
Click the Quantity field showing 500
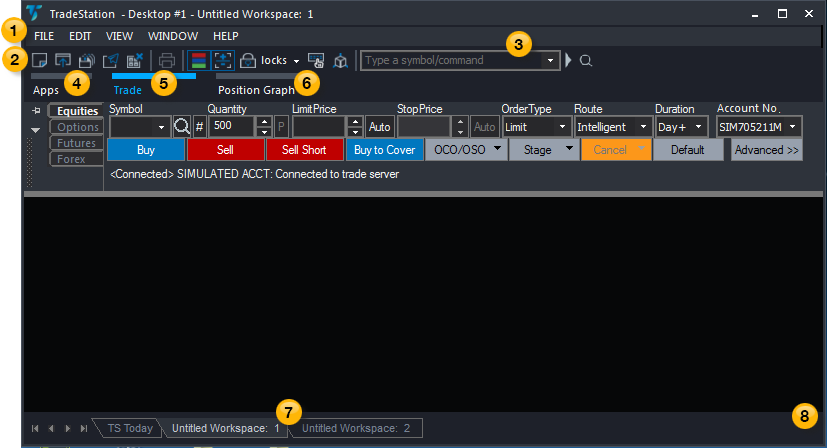[233, 126]
